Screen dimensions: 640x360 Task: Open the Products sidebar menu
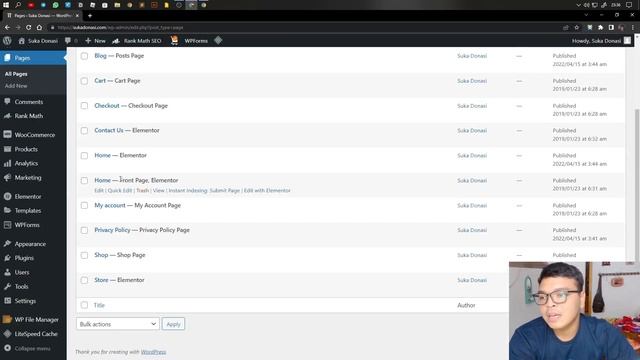26,149
